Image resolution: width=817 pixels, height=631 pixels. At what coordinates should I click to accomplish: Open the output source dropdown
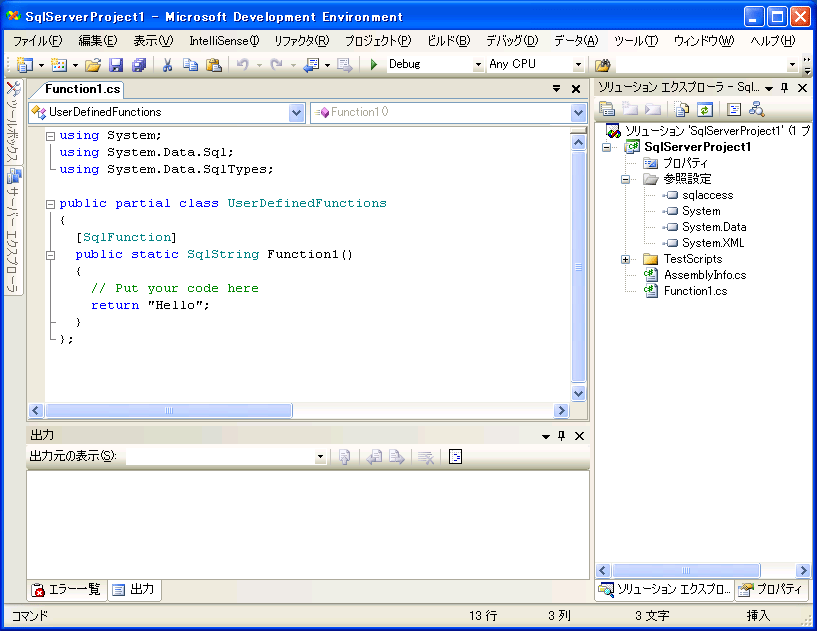pyautogui.click(x=320, y=457)
